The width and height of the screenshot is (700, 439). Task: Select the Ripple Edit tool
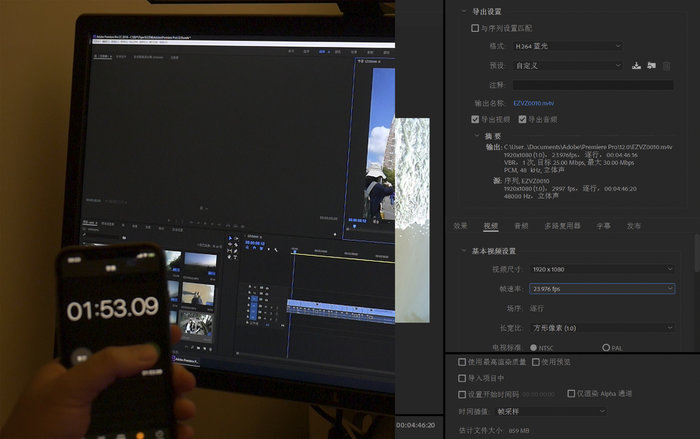coord(230,245)
